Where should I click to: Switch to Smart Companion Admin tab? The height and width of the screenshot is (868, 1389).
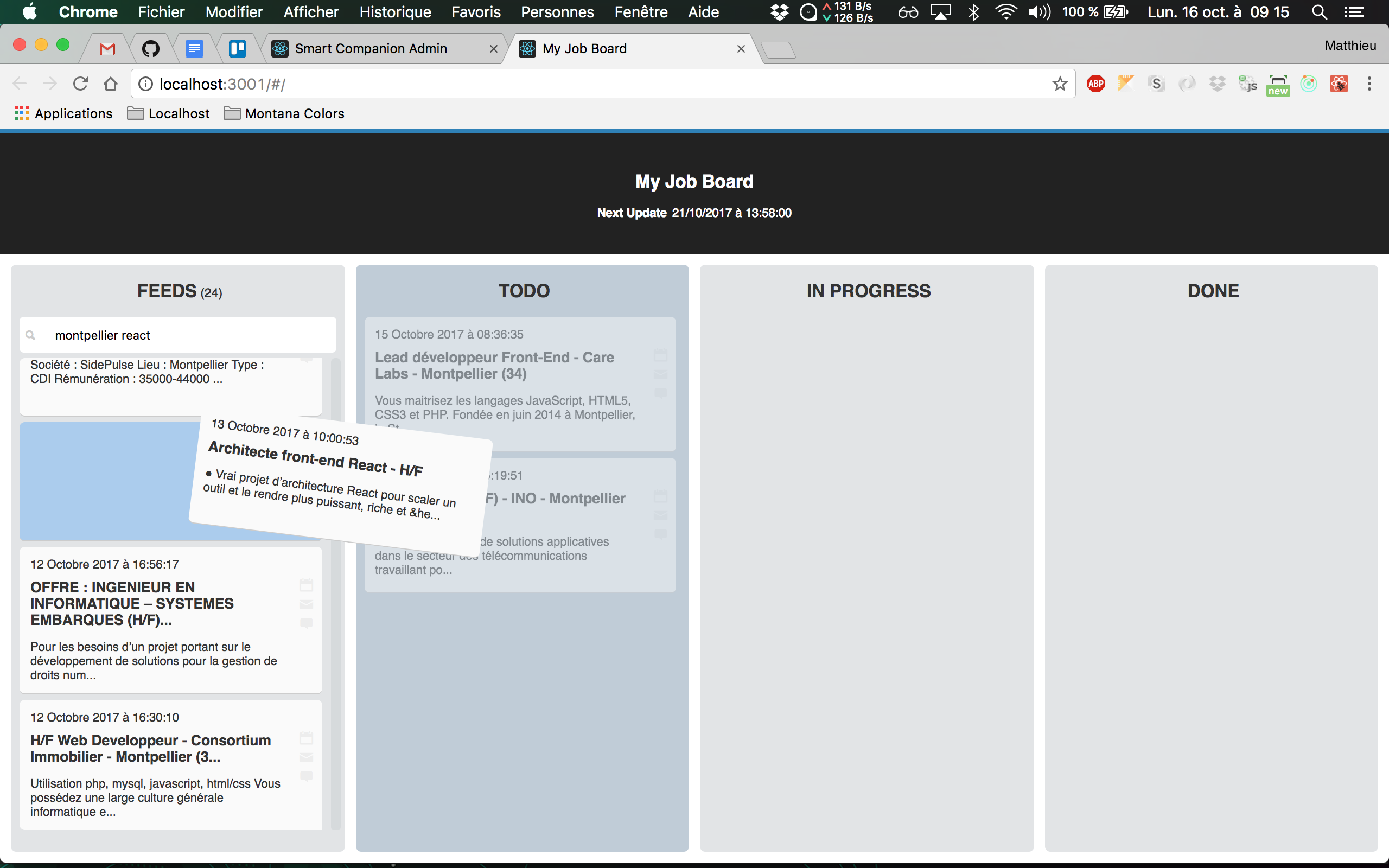coord(371,49)
